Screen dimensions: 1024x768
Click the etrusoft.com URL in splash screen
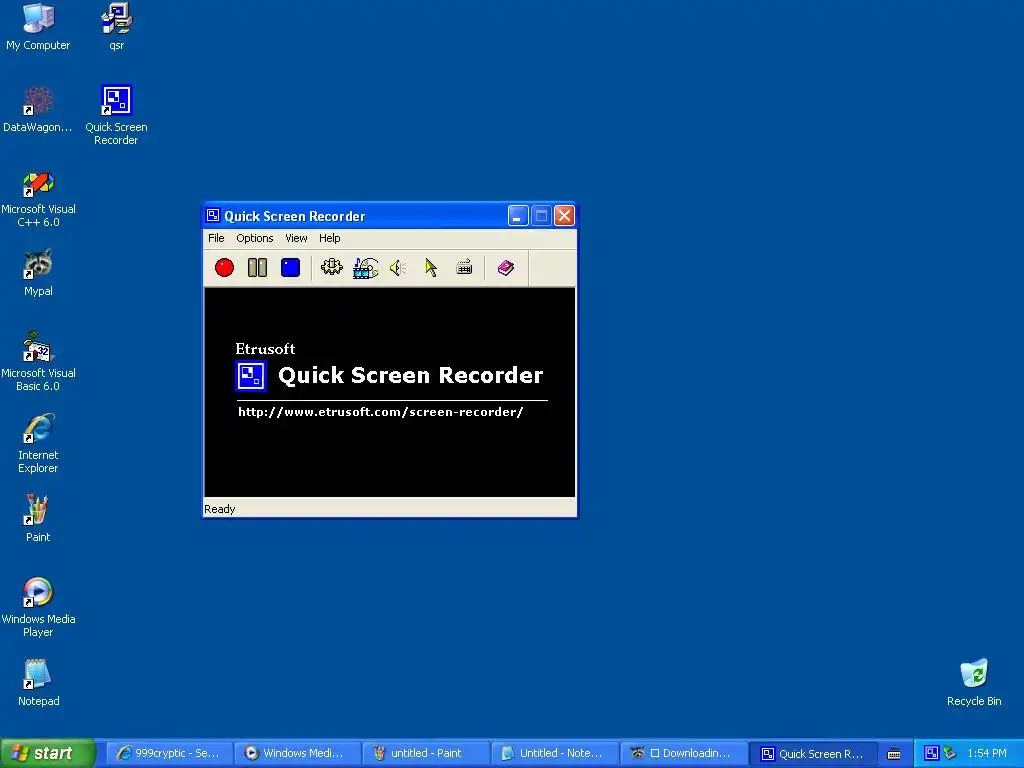[380, 411]
